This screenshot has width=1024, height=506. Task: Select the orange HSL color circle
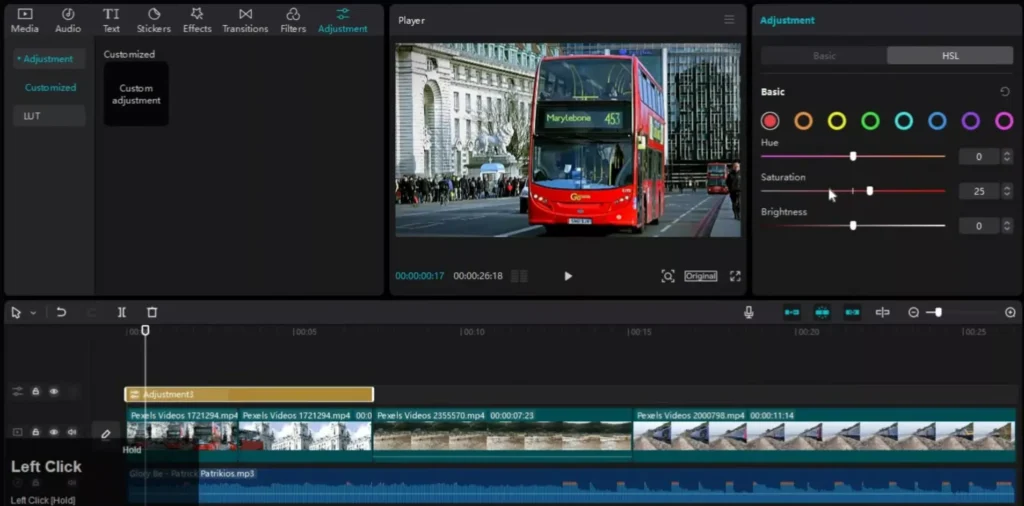(803, 121)
